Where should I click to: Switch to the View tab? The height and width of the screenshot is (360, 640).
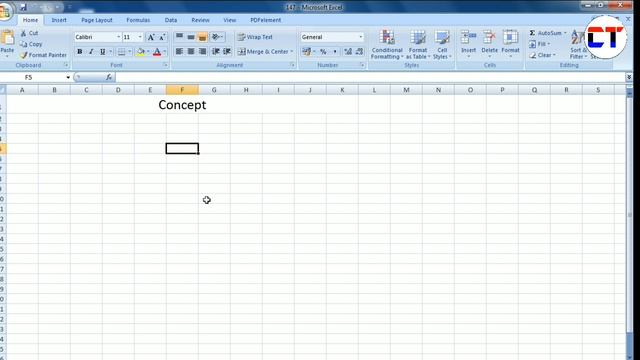(229, 20)
